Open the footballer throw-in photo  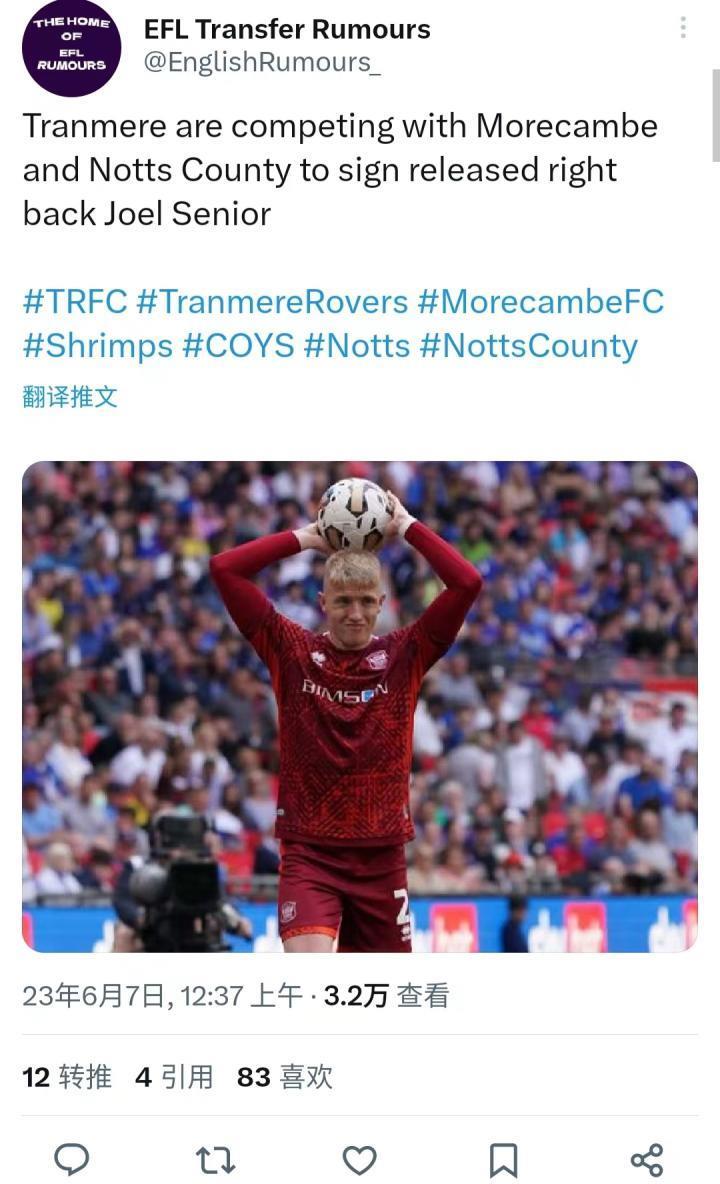click(360, 707)
